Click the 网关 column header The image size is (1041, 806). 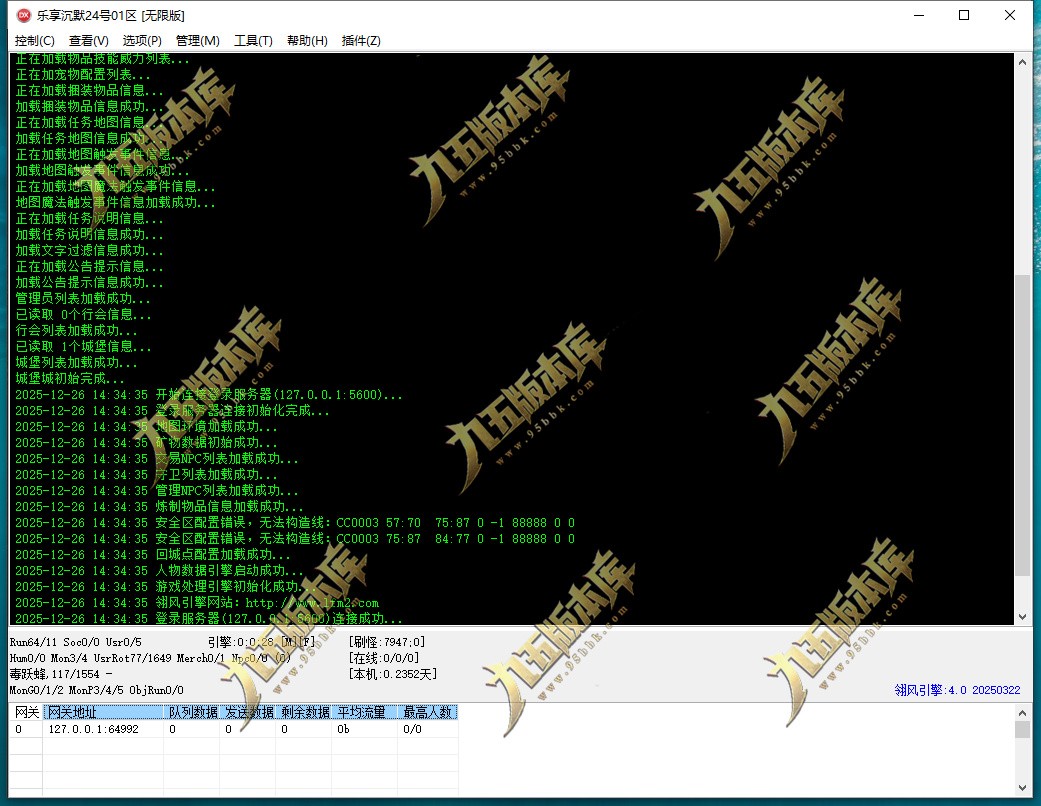point(27,712)
